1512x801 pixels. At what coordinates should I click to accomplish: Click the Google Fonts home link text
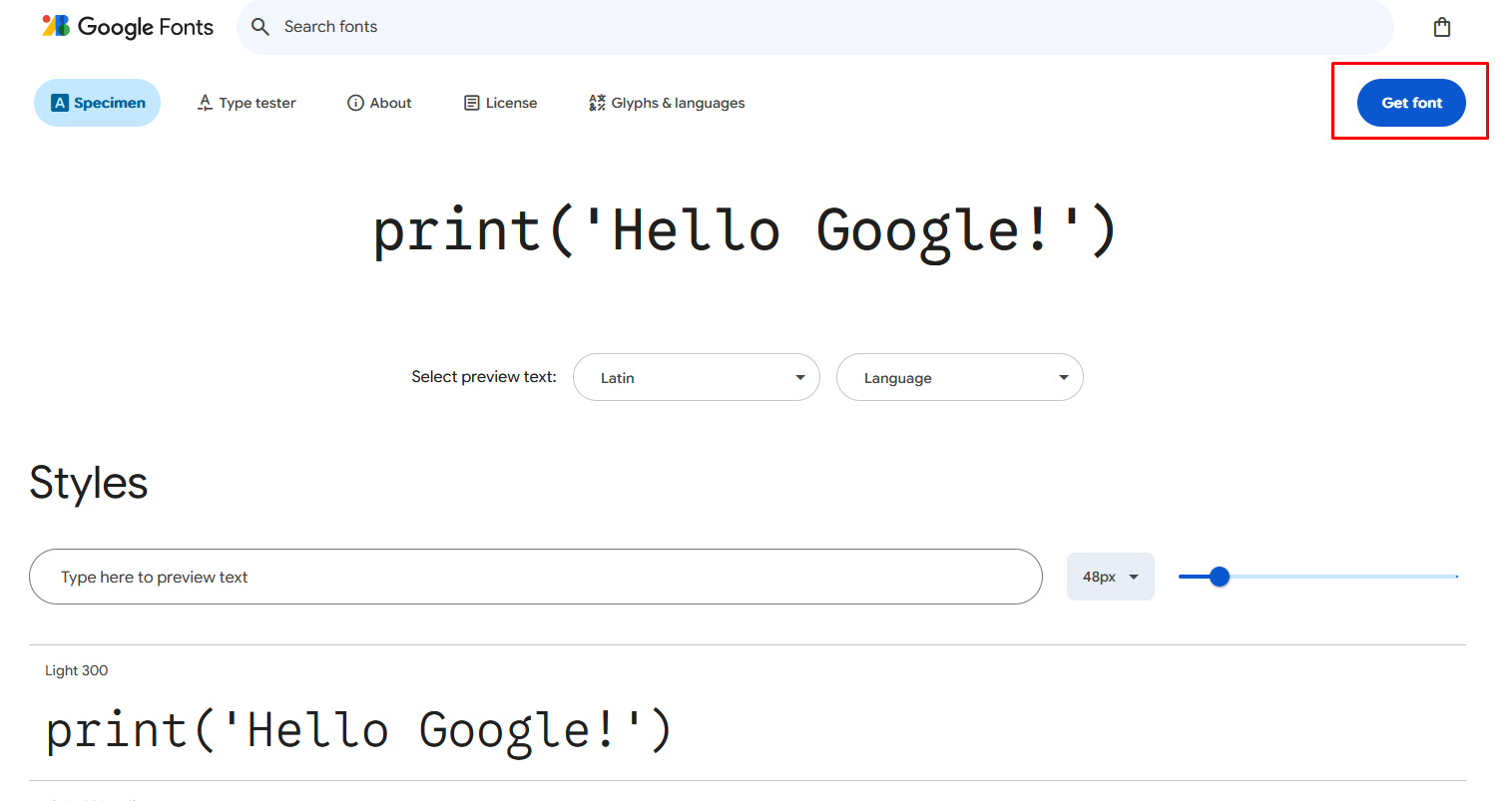click(x=146, y=27)
